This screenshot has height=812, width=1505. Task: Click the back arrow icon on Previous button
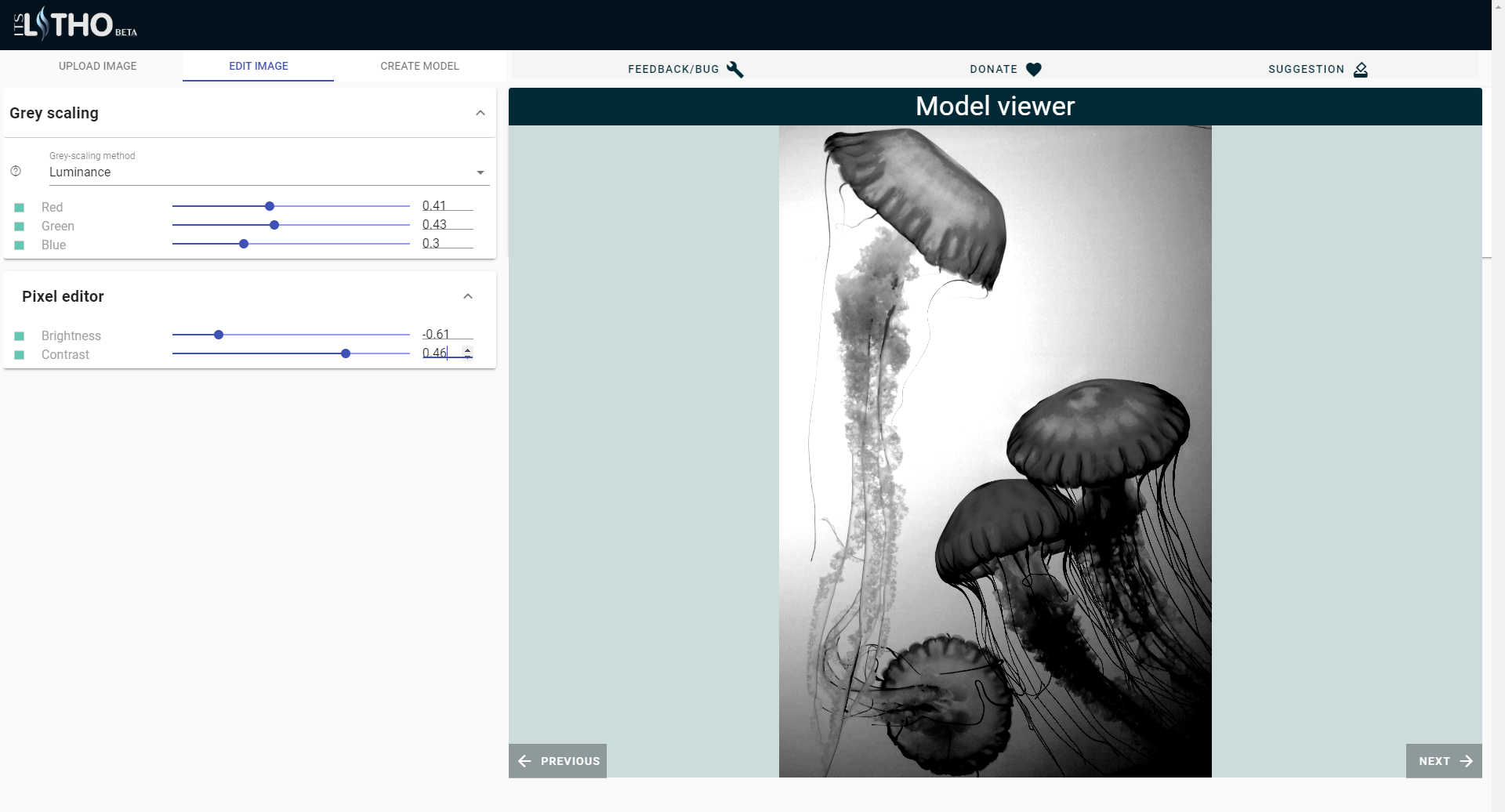(x=524, y=760)
